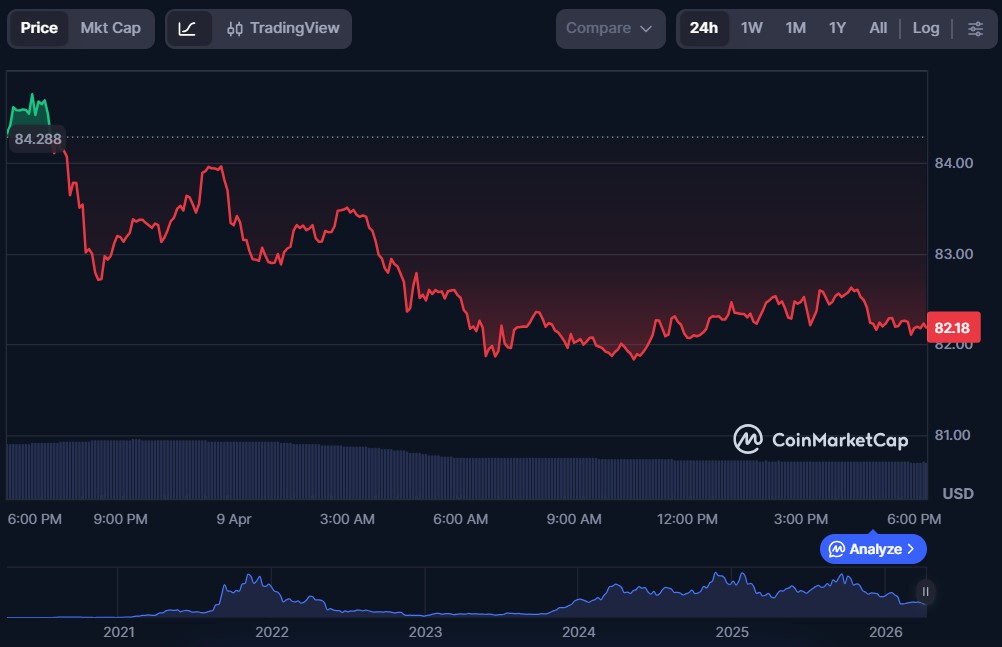
Task: Select the 24h time range
Action: click(x=703, y=28)
